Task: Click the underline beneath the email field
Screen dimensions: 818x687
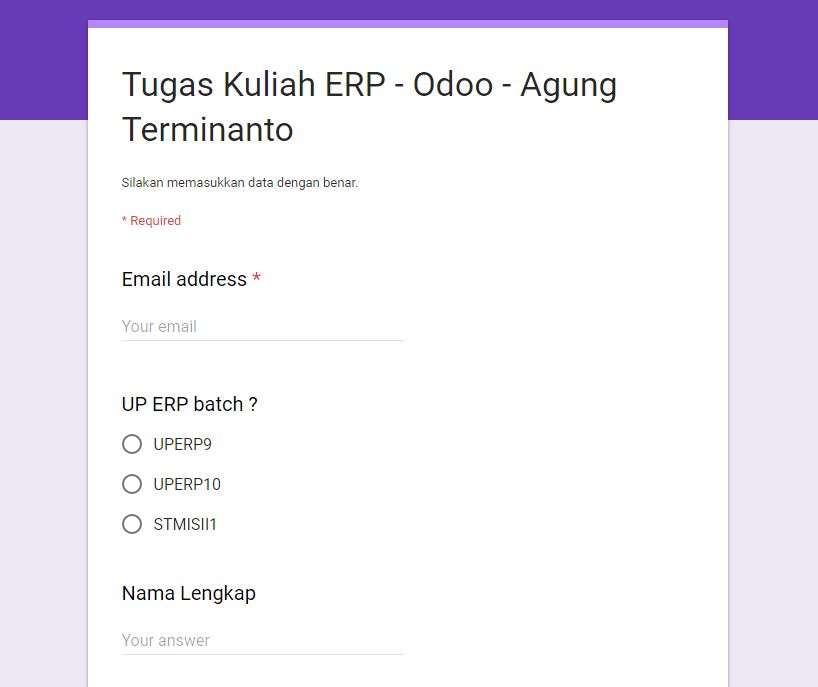Action: (x=262, y=340)
